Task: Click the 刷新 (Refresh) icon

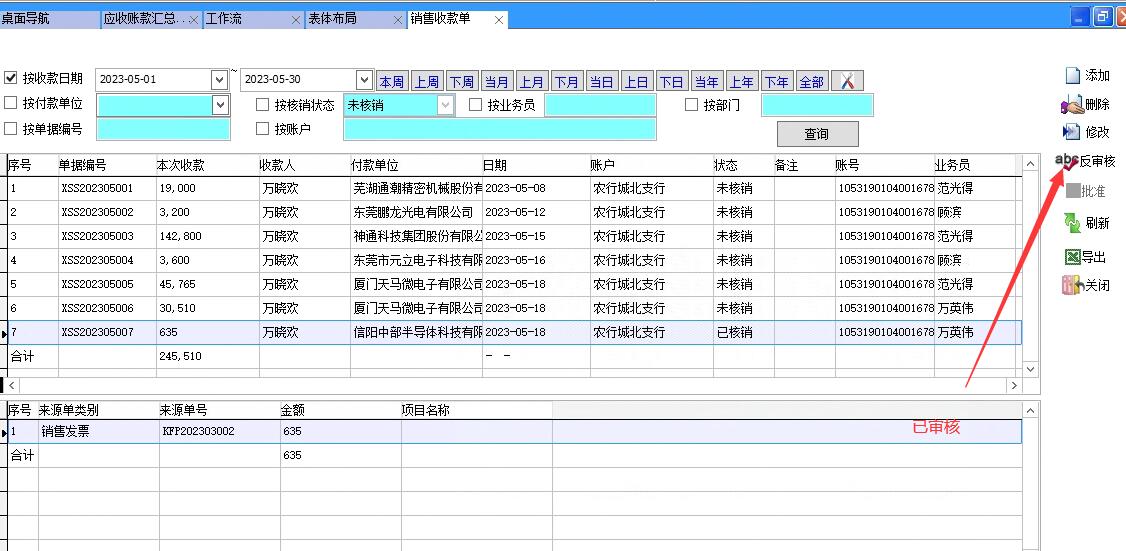Action: [1072, 223]
